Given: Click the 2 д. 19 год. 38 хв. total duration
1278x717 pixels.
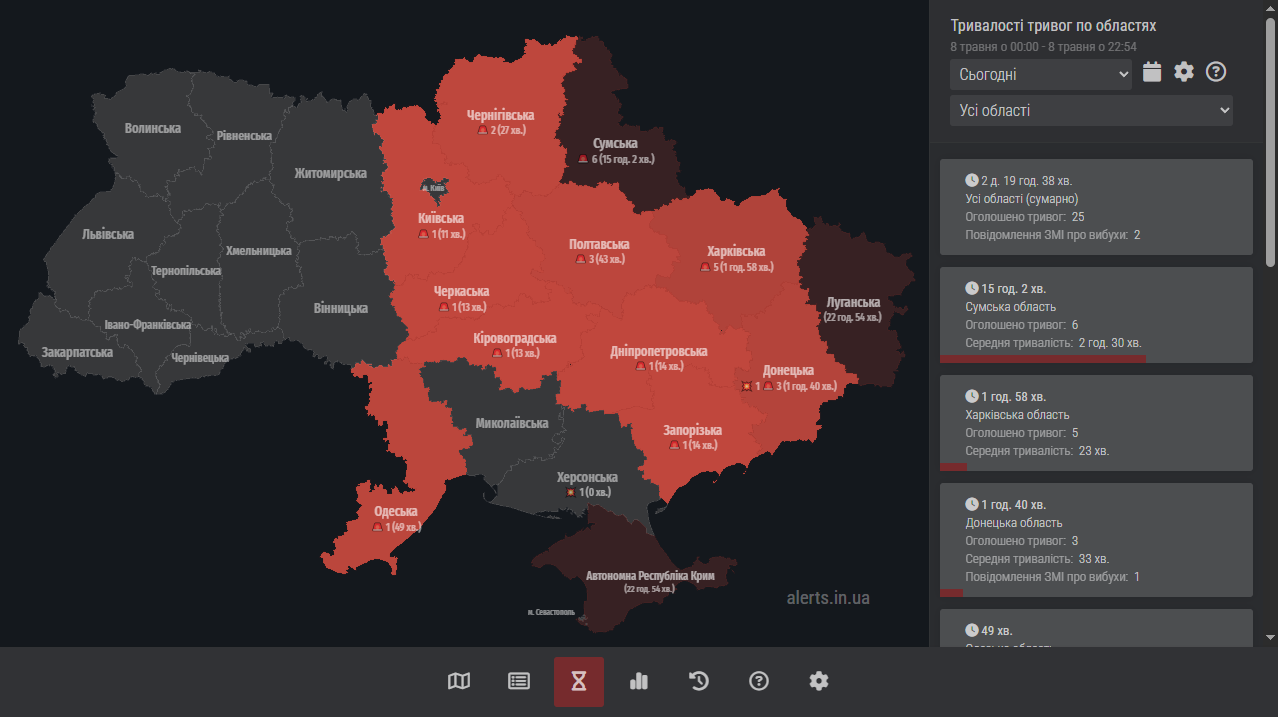Looking at the screenshot, I should point(1027,180).
